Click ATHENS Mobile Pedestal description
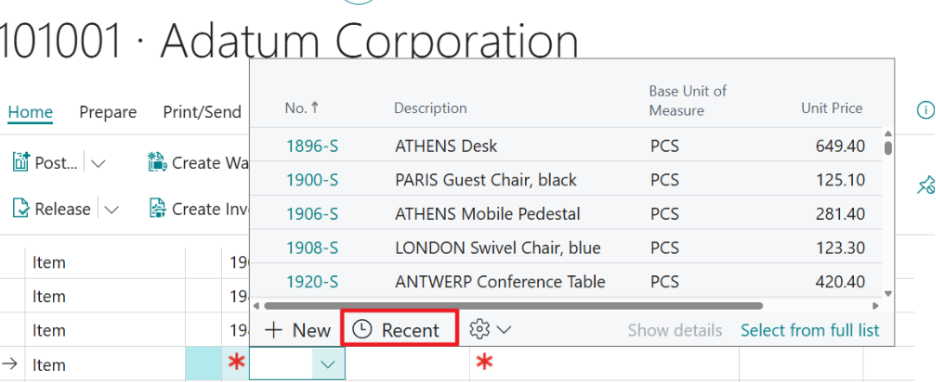This screenshot has width=936, height=382. (488, 214)
